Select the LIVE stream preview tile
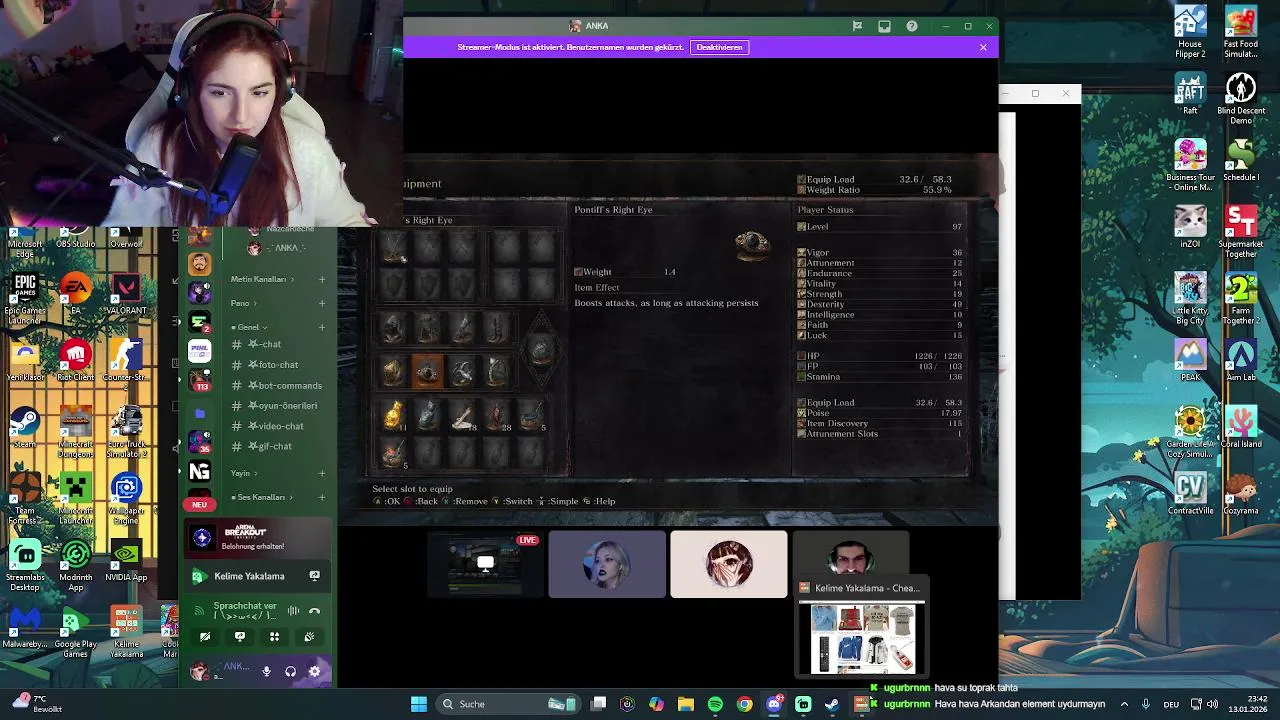The image size is (1280, 720). [485, 564]
